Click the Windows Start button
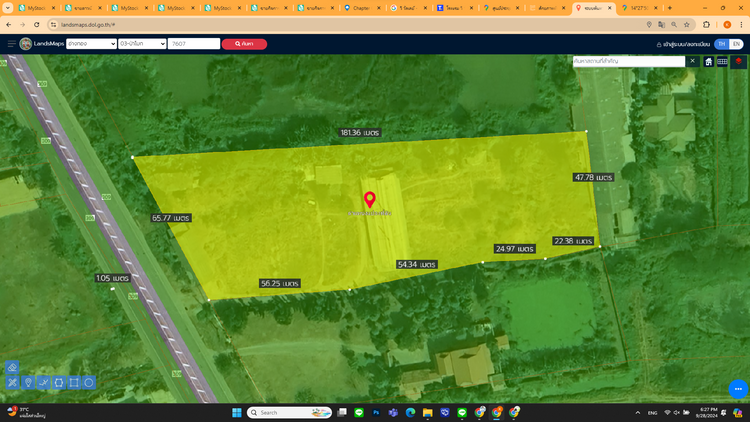 pyautogui.click(x=237, y=412)
